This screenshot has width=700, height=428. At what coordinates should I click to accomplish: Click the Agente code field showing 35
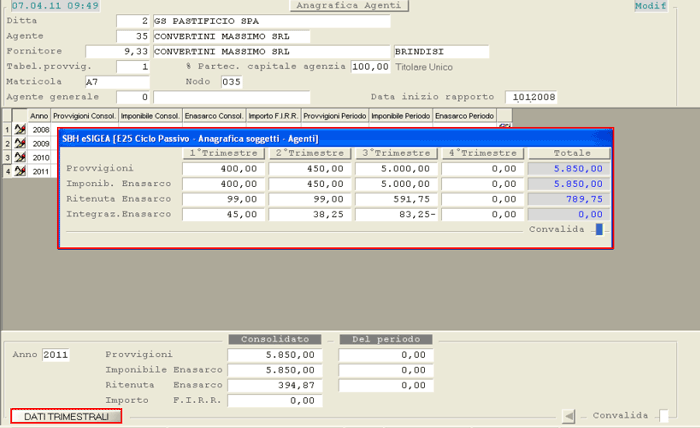click(x=133, y=36)
